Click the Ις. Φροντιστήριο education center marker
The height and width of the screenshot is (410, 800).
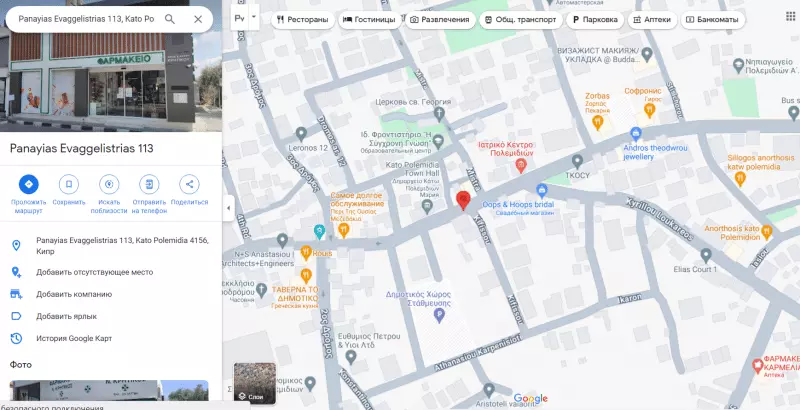[438, 140]
